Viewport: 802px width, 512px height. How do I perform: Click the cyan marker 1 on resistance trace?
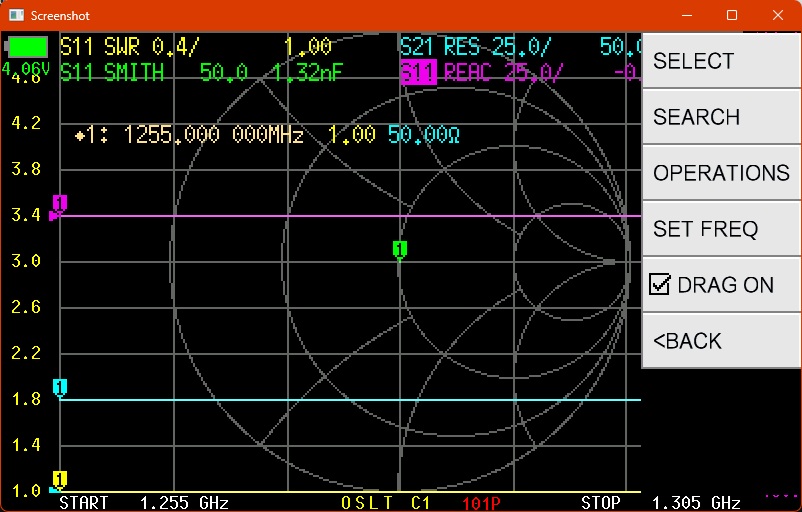point(59,388)
